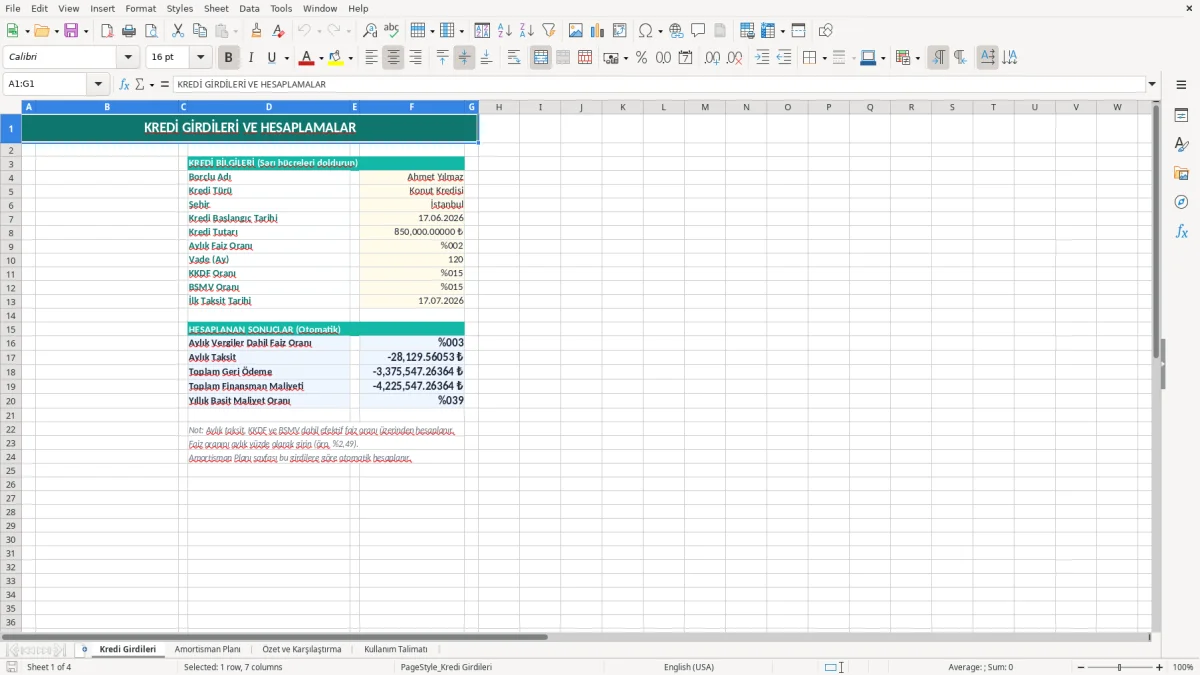
Task: Open the Data menu
Action: click(x=249, y=8)
